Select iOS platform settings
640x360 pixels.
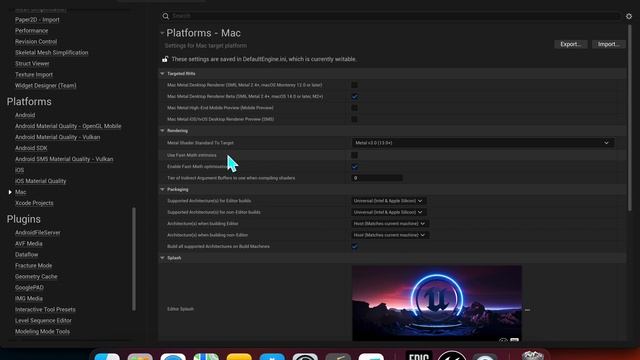tap(20, 170)
